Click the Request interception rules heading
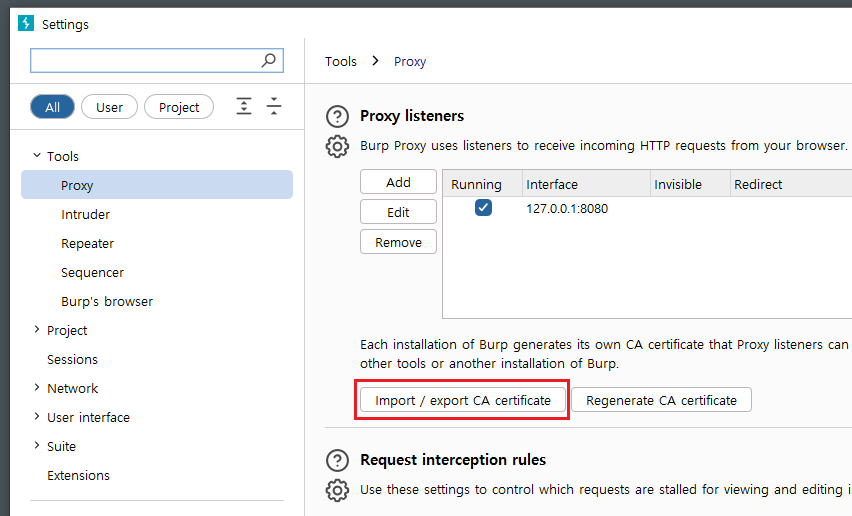This screenshot has height=516, width=852. click(453, 460)
